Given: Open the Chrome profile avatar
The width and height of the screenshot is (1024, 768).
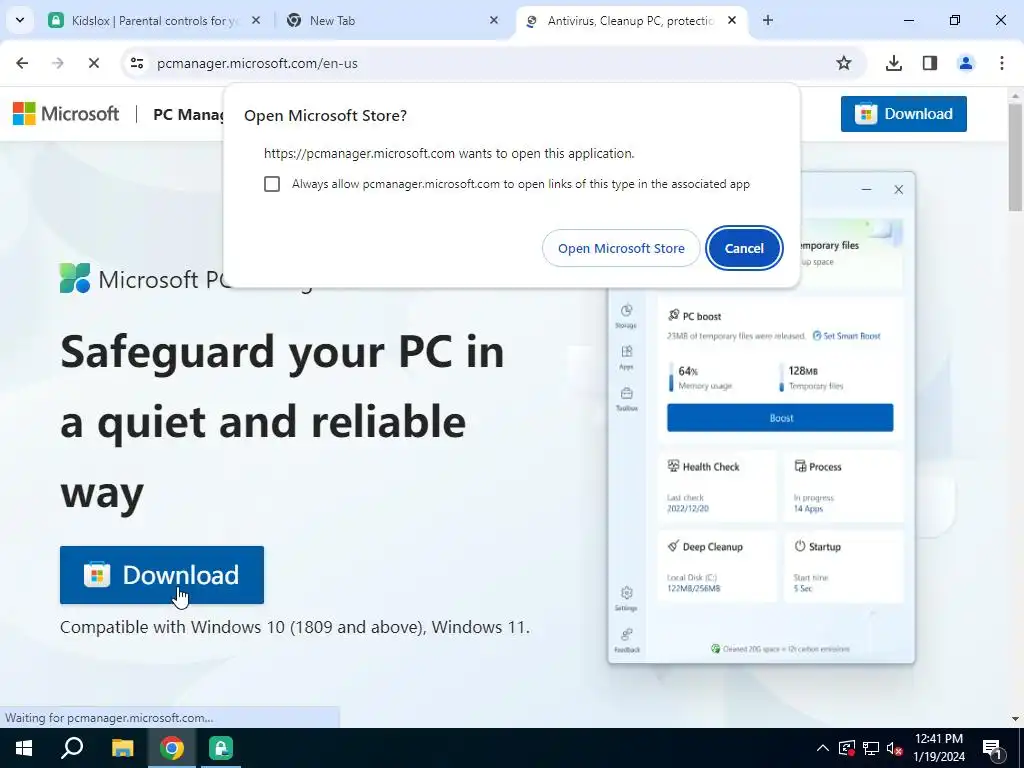Looking at the screenshot, I should (x=966, y=63).
